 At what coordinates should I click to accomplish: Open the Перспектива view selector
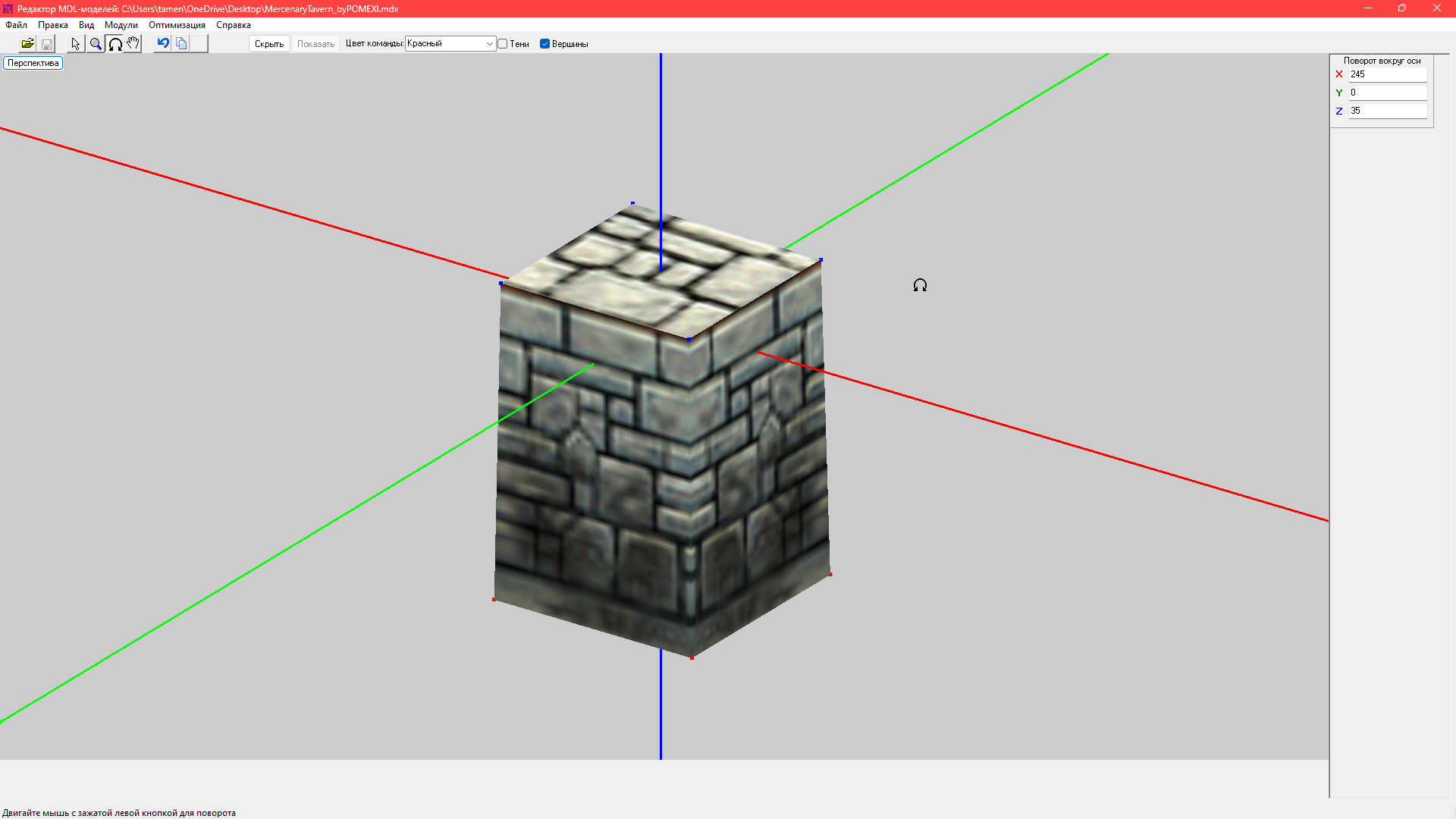(x=33, y=63)
